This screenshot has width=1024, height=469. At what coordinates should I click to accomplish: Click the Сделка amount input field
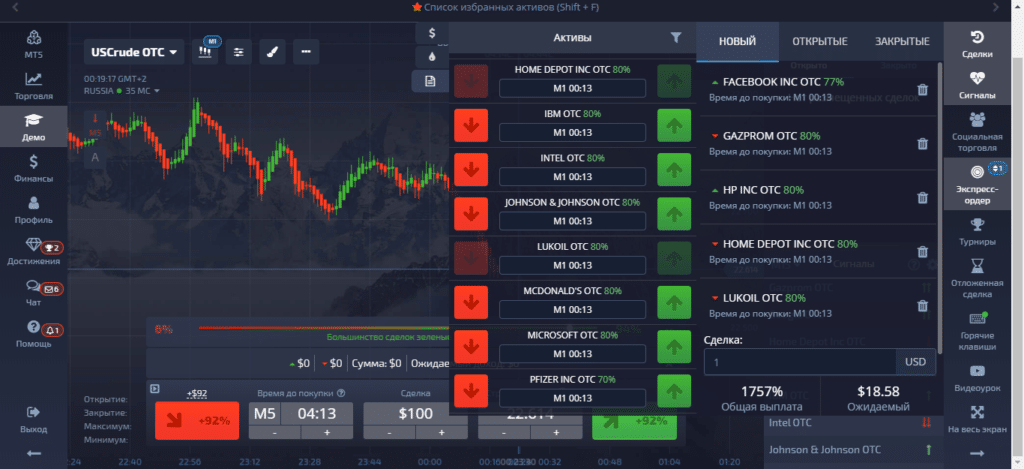801,361
